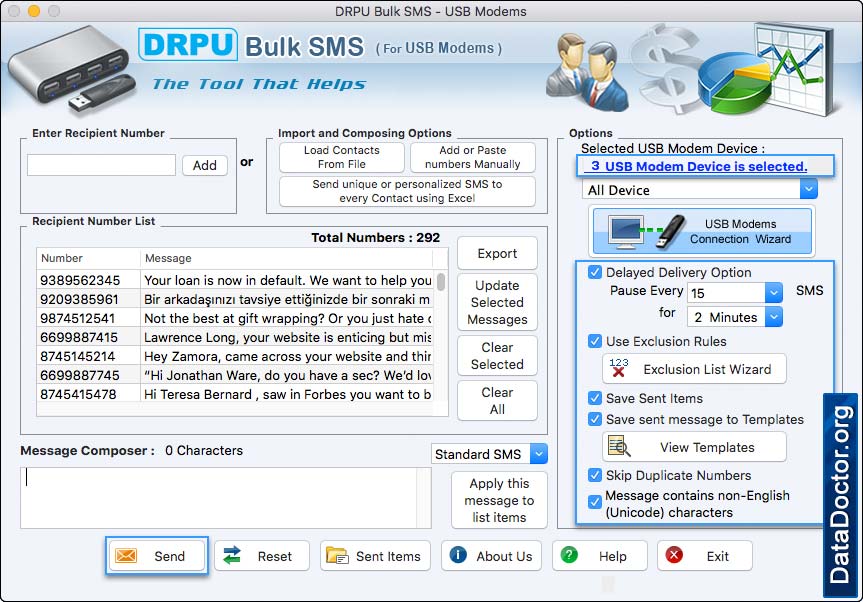Screen dimensions: 863x602
Task: Click Apply this message to list items
Action: pyautogui.click(x=499, y=500)
